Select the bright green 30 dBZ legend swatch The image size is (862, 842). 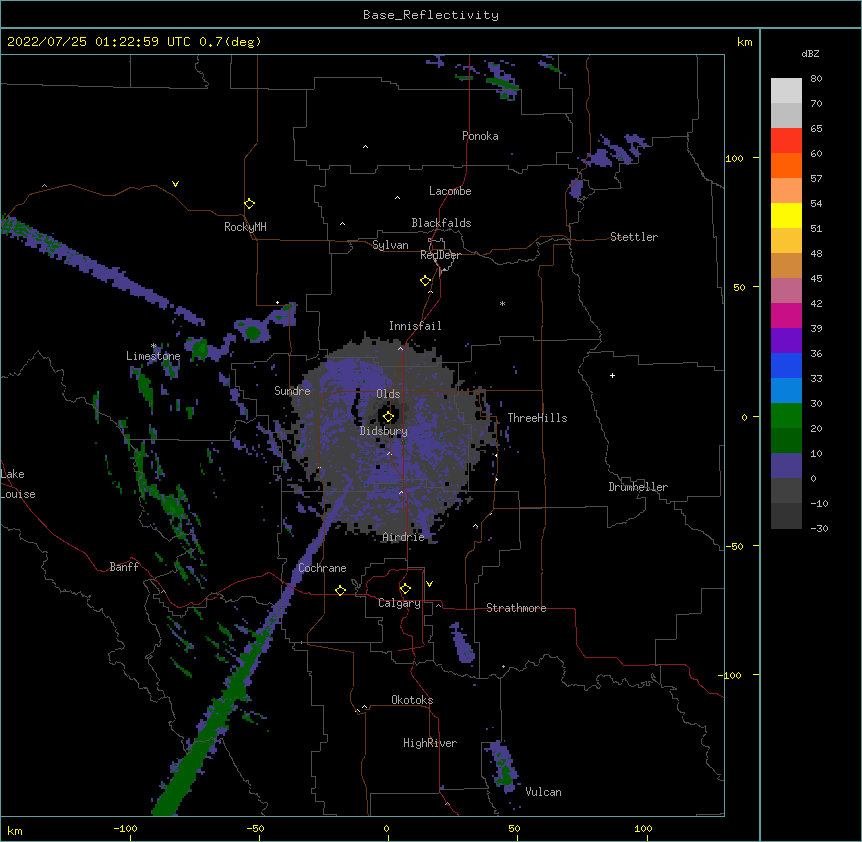pos(786,416)
